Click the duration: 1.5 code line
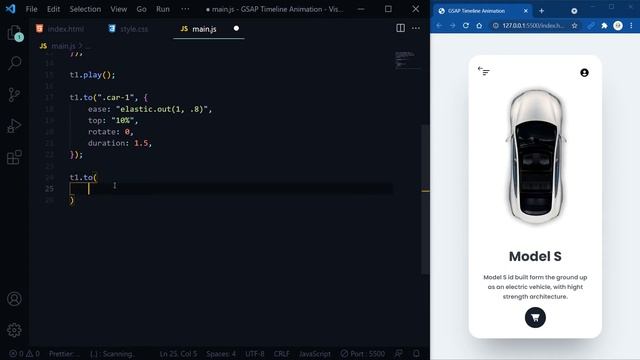The image size is (640, 360). pyautogui.click(x=120, y=143)
